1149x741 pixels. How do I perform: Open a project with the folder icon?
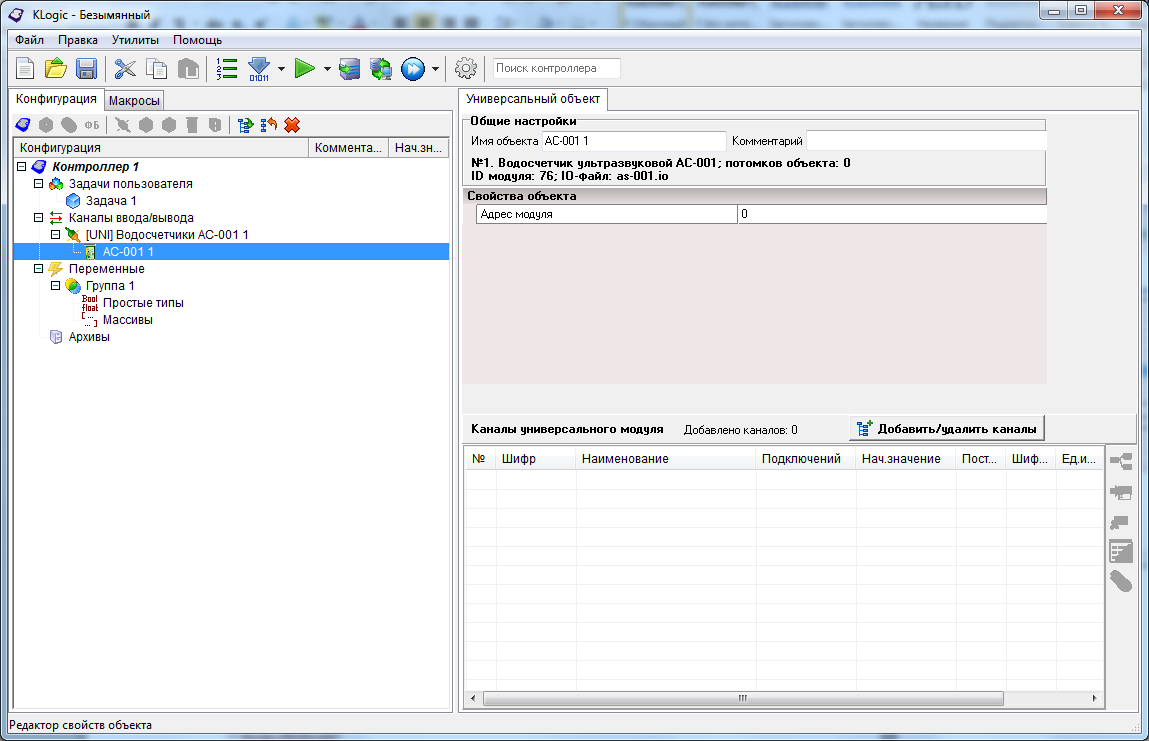pyautogui.click(x=56, y=69)
